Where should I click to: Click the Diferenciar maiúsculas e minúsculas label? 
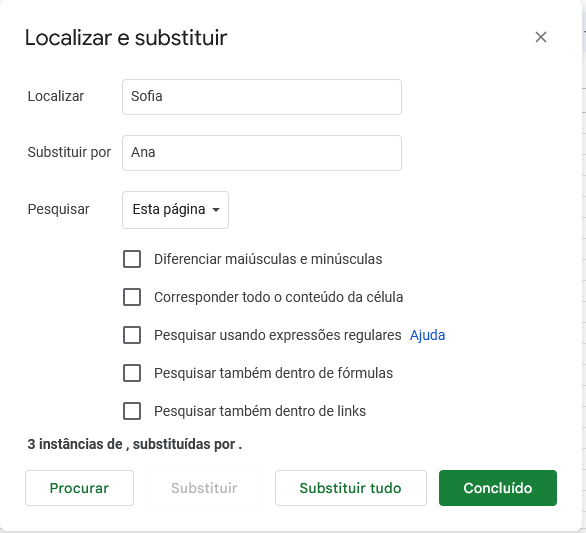pos(268,259)
